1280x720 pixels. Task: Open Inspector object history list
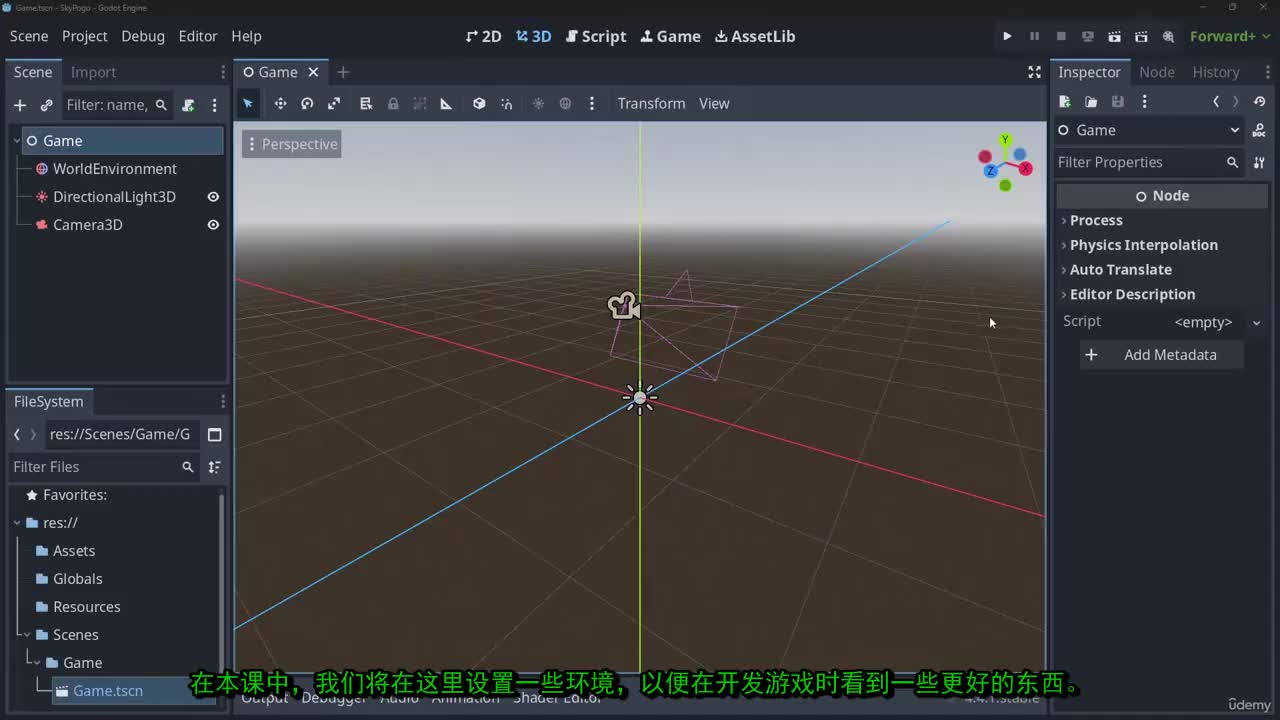(x=1259, y=101)
